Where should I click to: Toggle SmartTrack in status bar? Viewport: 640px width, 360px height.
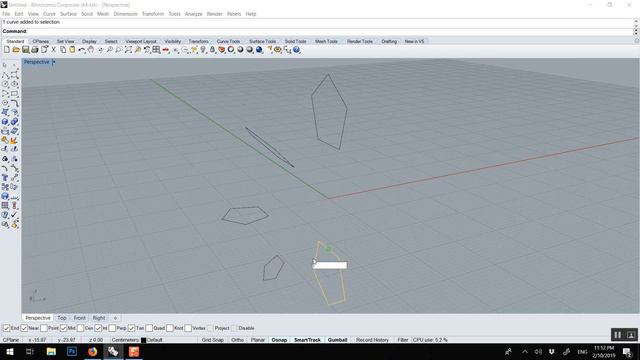pos(307,340)
